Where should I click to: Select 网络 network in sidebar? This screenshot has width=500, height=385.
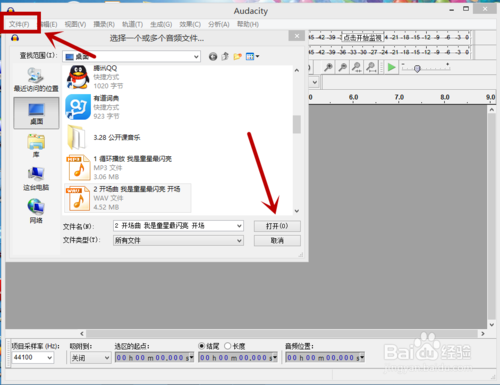[36, 211]
